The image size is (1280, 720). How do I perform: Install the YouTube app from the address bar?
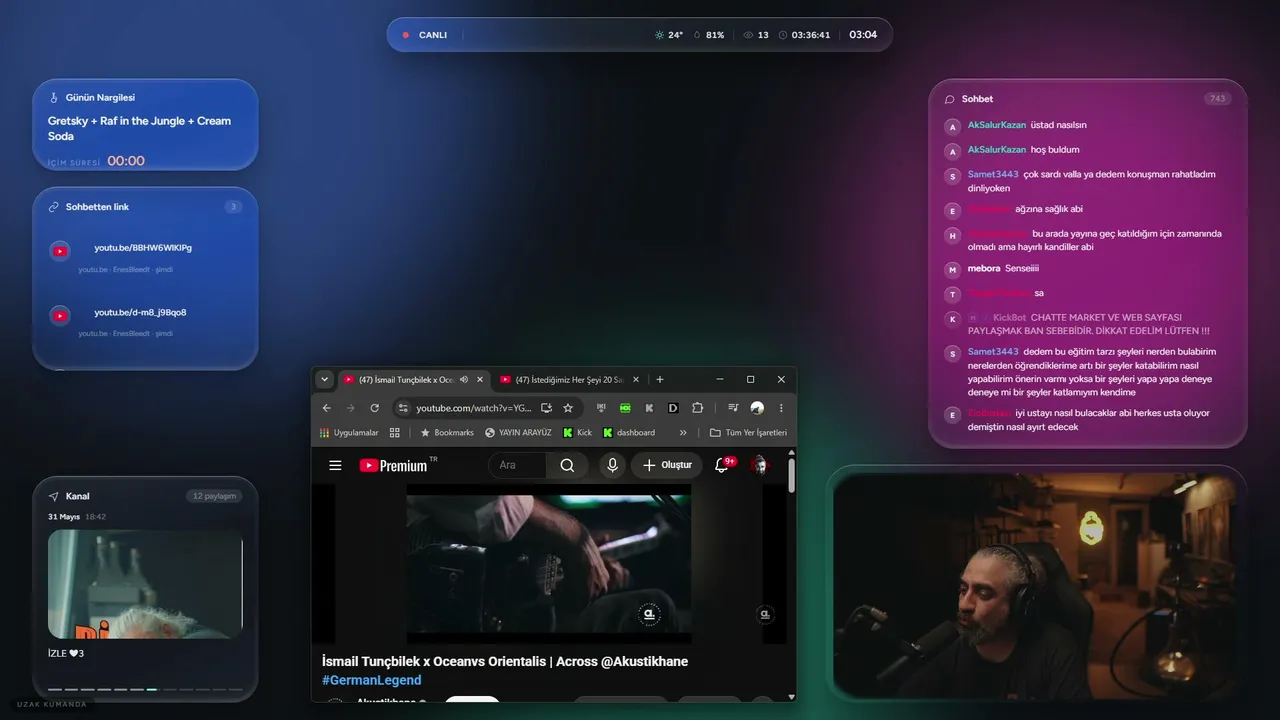[x=546, y=408]
